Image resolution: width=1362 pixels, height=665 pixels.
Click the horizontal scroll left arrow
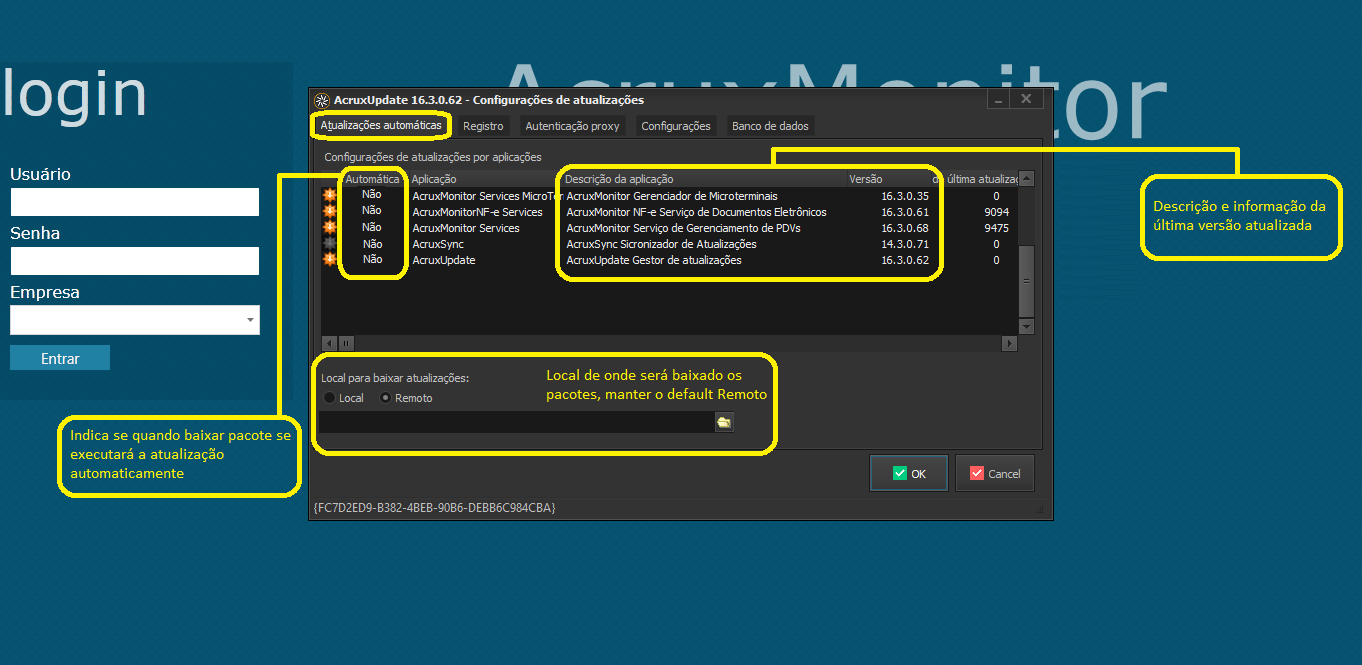coord(330,343)
